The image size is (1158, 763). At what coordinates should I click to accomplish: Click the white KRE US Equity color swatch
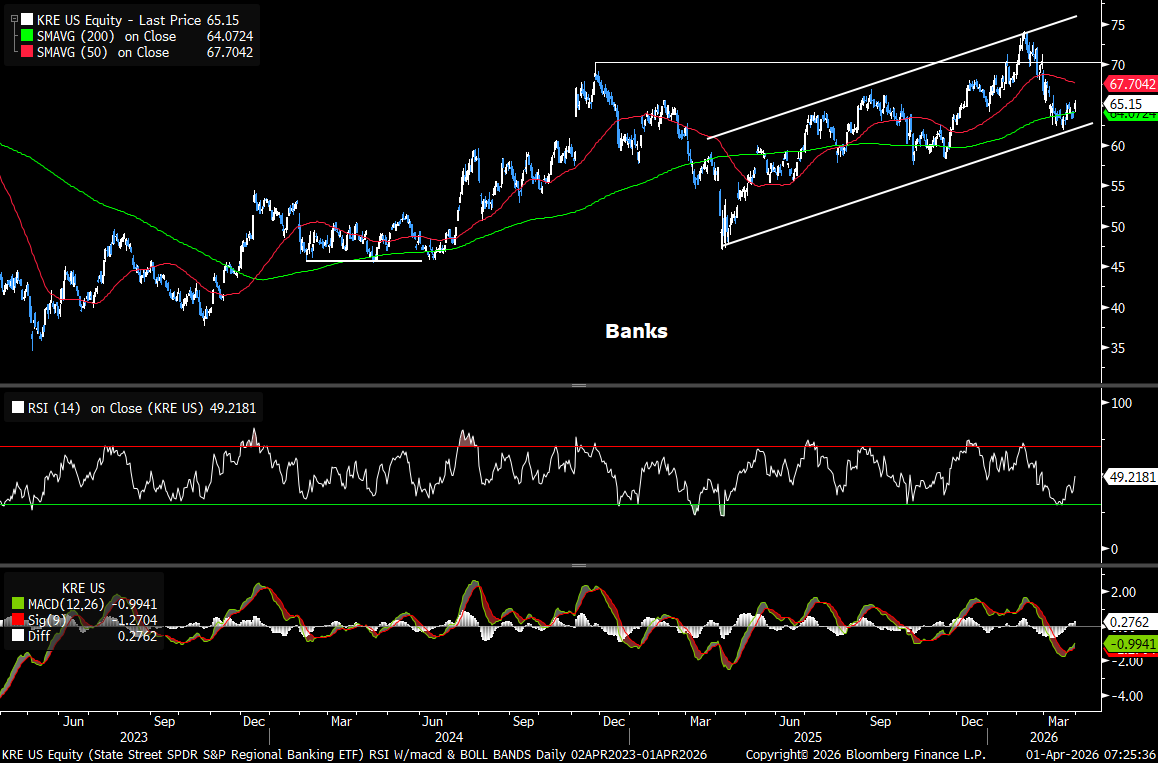pyautogui.click(x=27, y=19)
